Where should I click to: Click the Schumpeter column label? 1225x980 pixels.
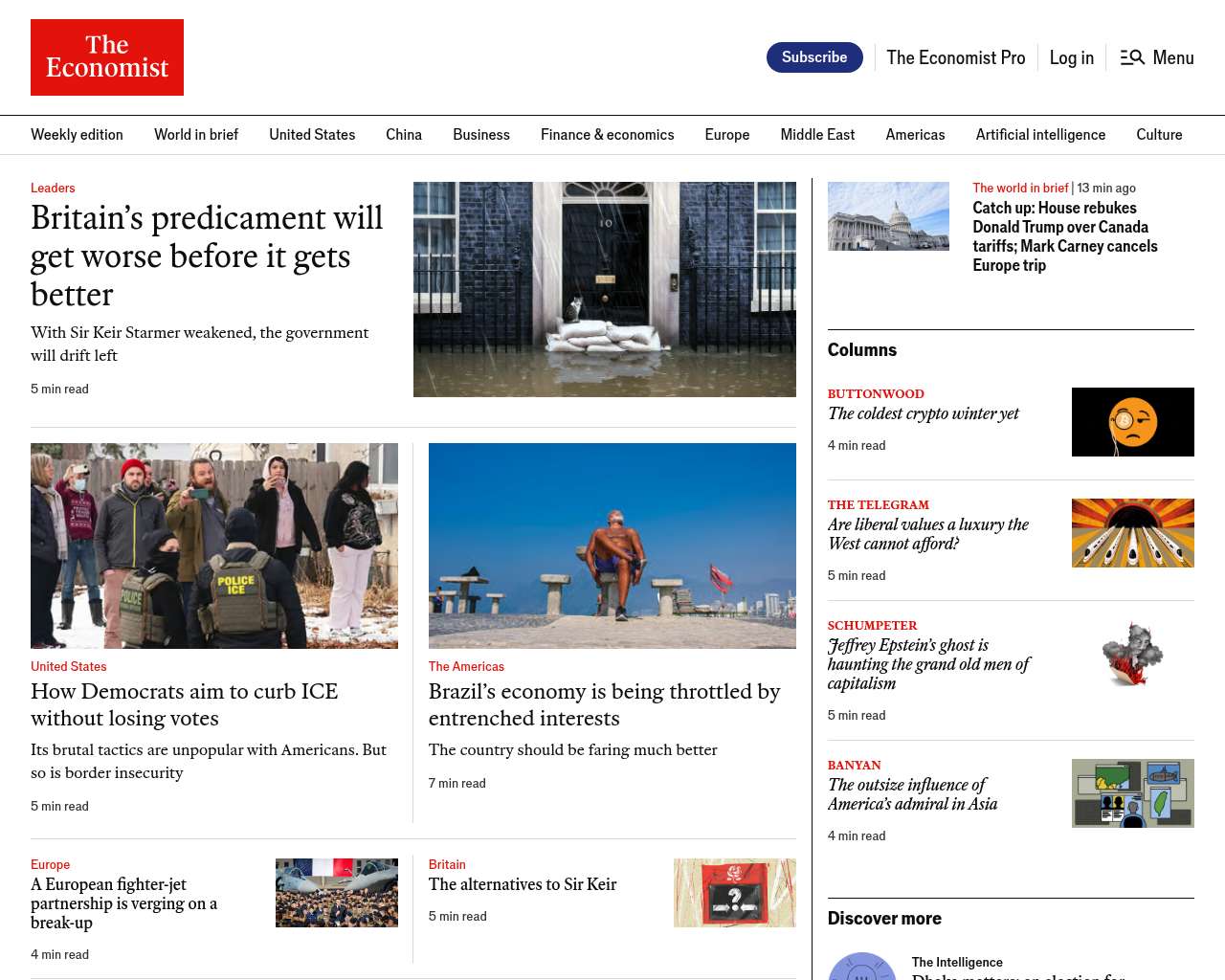[x=873, y=625]
